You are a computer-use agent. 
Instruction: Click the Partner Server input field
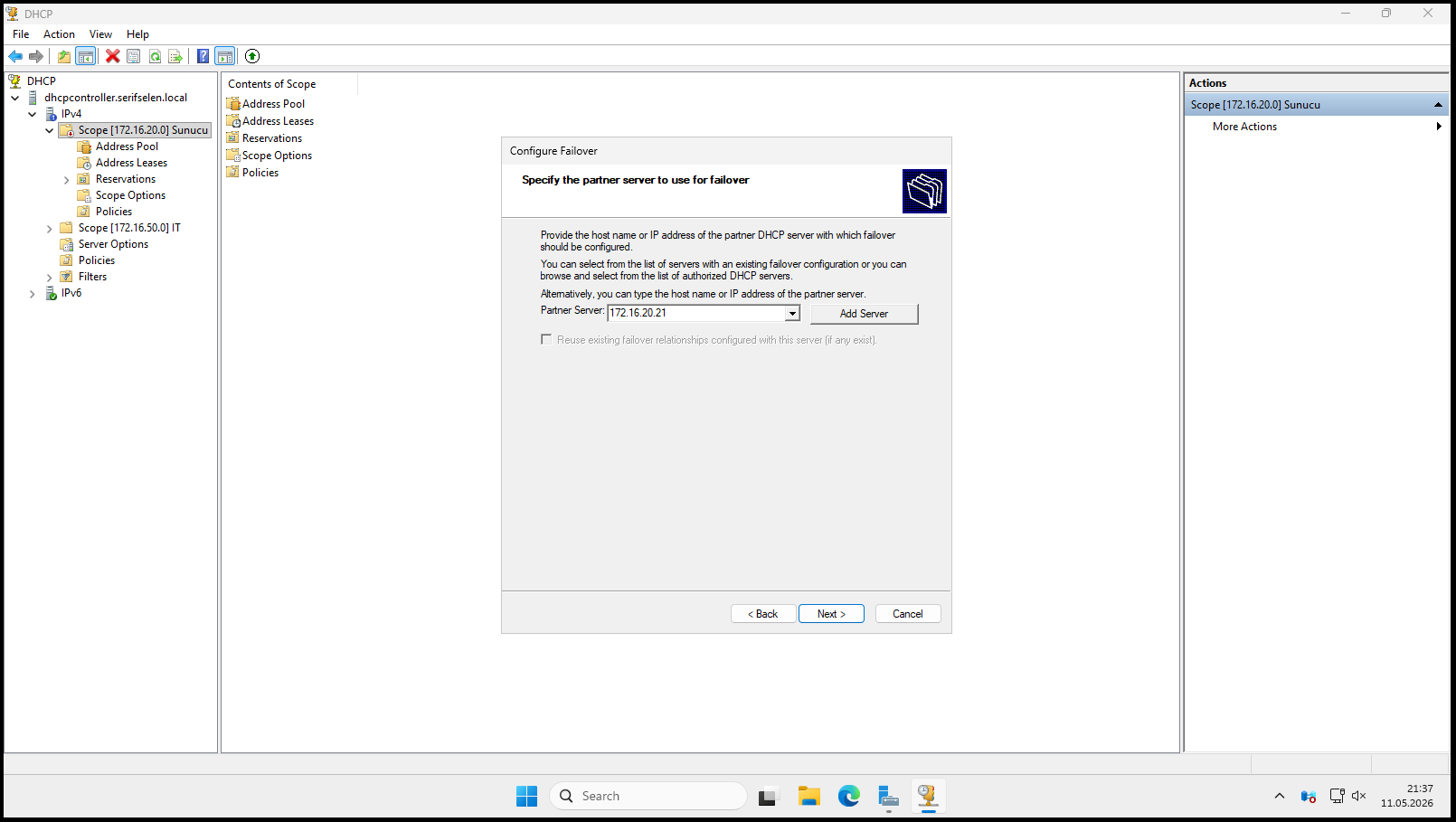pyautogui.click(x=696, y=313)
